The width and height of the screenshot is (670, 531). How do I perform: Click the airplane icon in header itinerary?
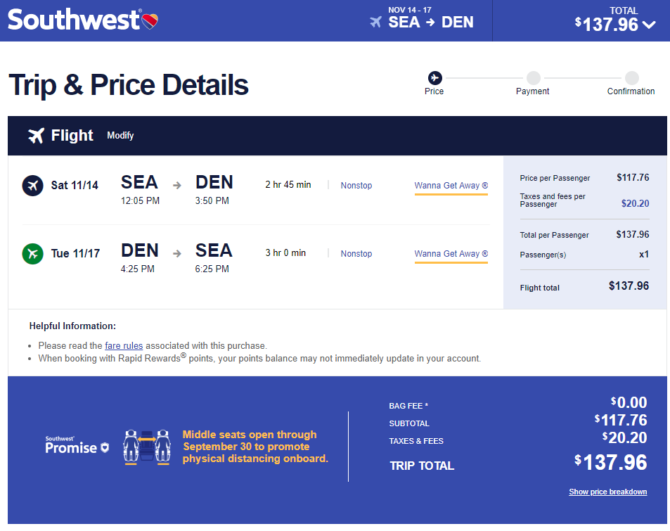coord(376,22)
